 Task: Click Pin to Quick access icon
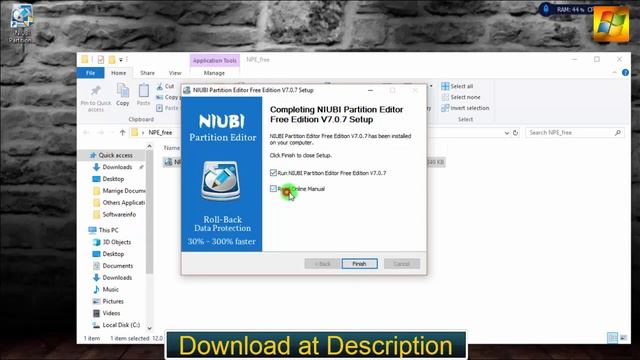click(x=96, y=90)
